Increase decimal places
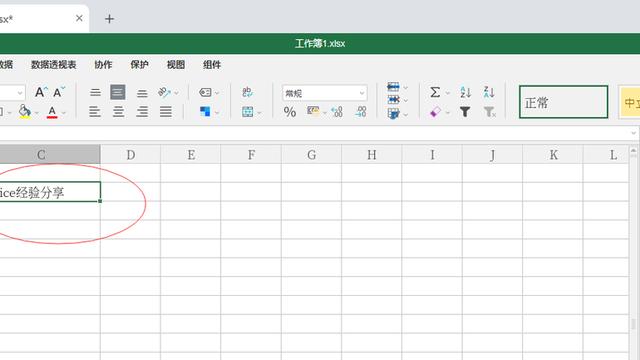640x360 pixels. click(x=361, y=111)
